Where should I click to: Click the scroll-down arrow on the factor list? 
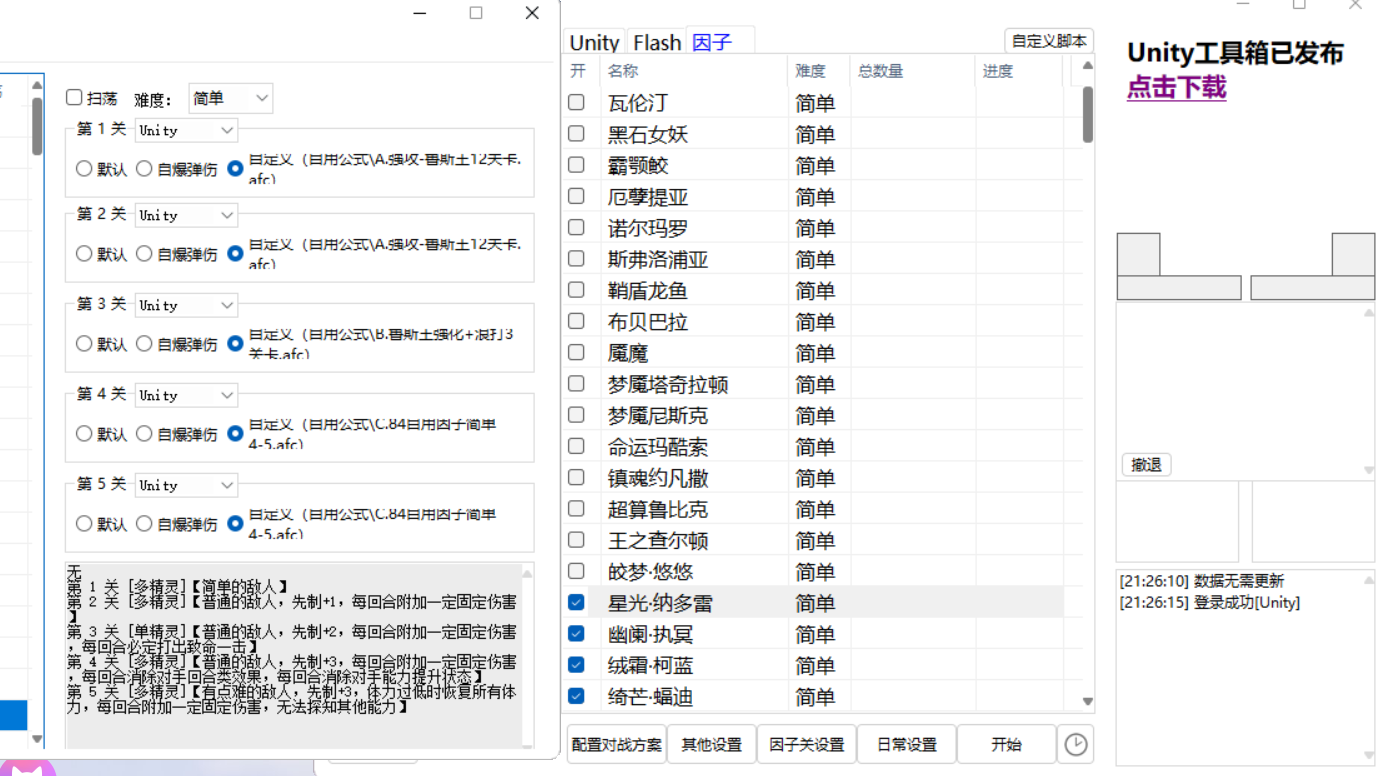point(1087,701)
